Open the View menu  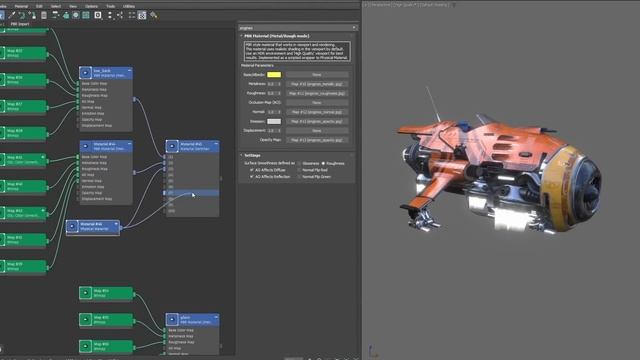click(x=73, y=6)
